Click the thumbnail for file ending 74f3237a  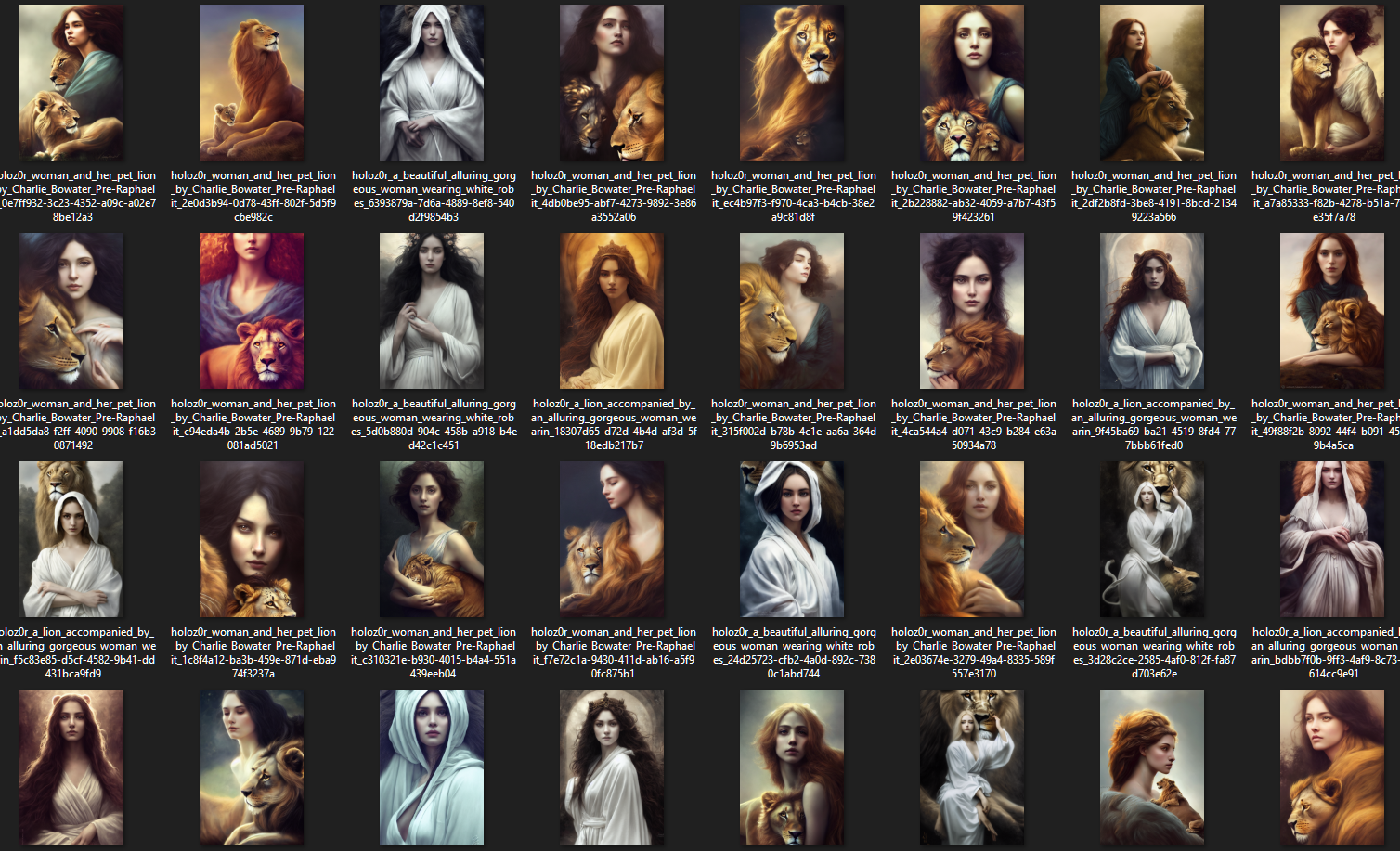[x=252, y=539]
